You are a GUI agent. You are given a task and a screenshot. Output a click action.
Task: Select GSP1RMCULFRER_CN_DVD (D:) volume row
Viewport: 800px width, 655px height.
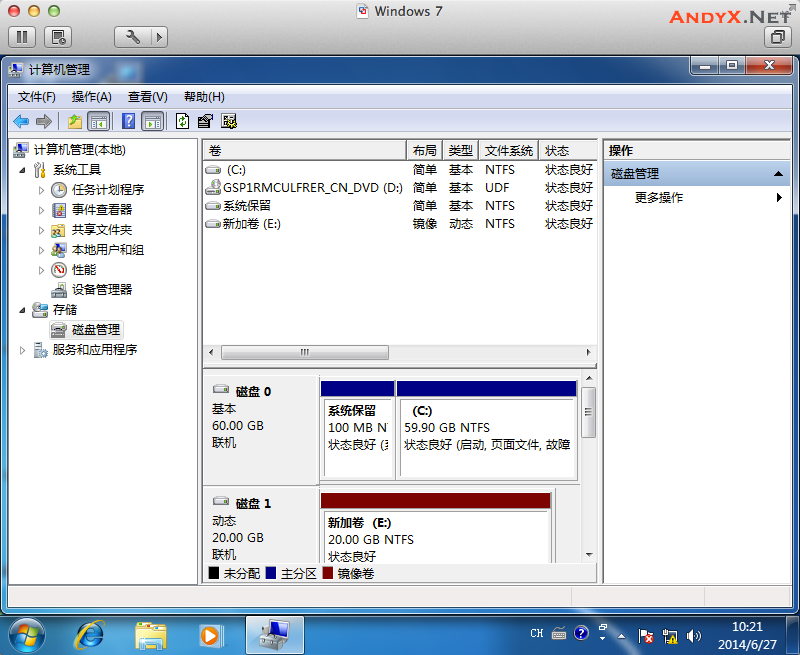tap(399, 188)
